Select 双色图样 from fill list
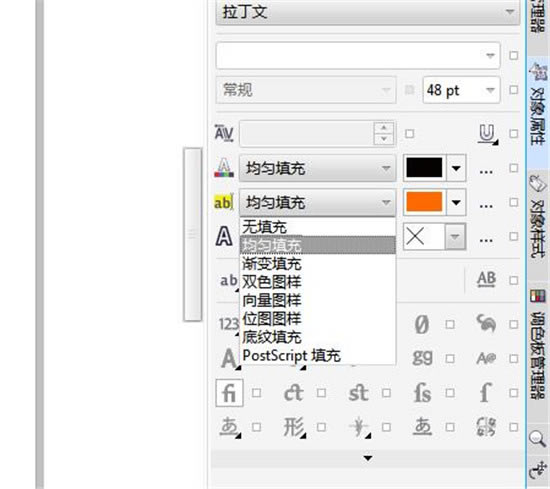Screen dimensions: 550x489 [x=318, y=282]
